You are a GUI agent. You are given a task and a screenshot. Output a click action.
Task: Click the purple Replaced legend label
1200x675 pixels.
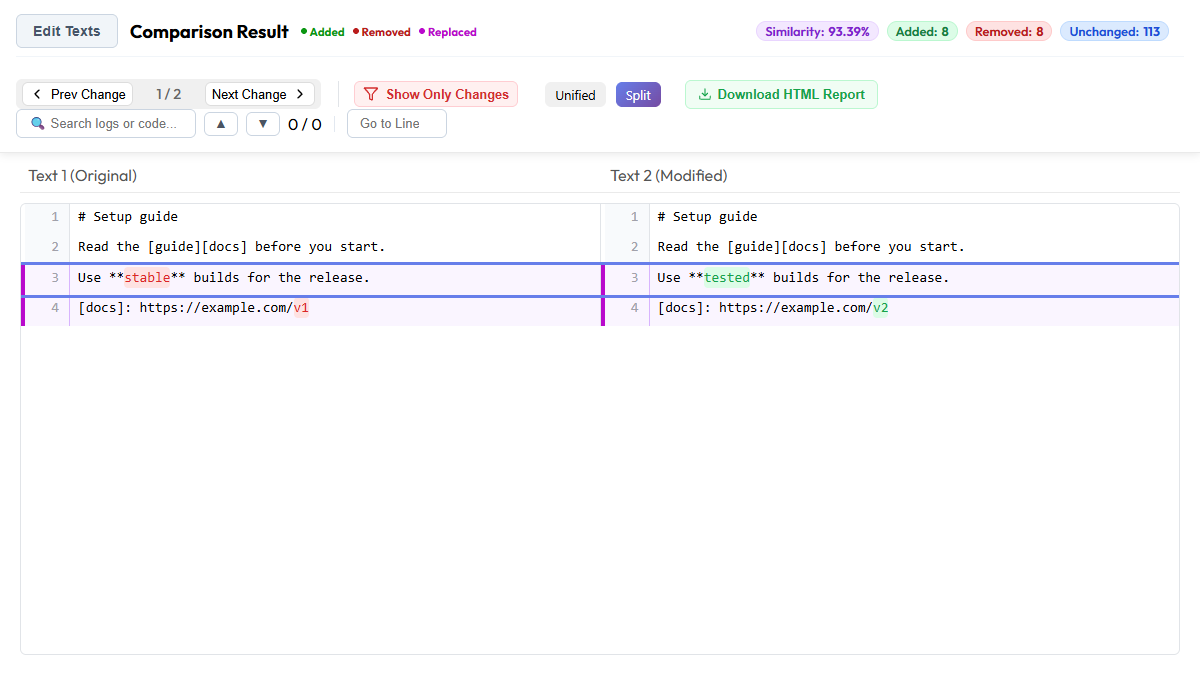tap(448, 32)
